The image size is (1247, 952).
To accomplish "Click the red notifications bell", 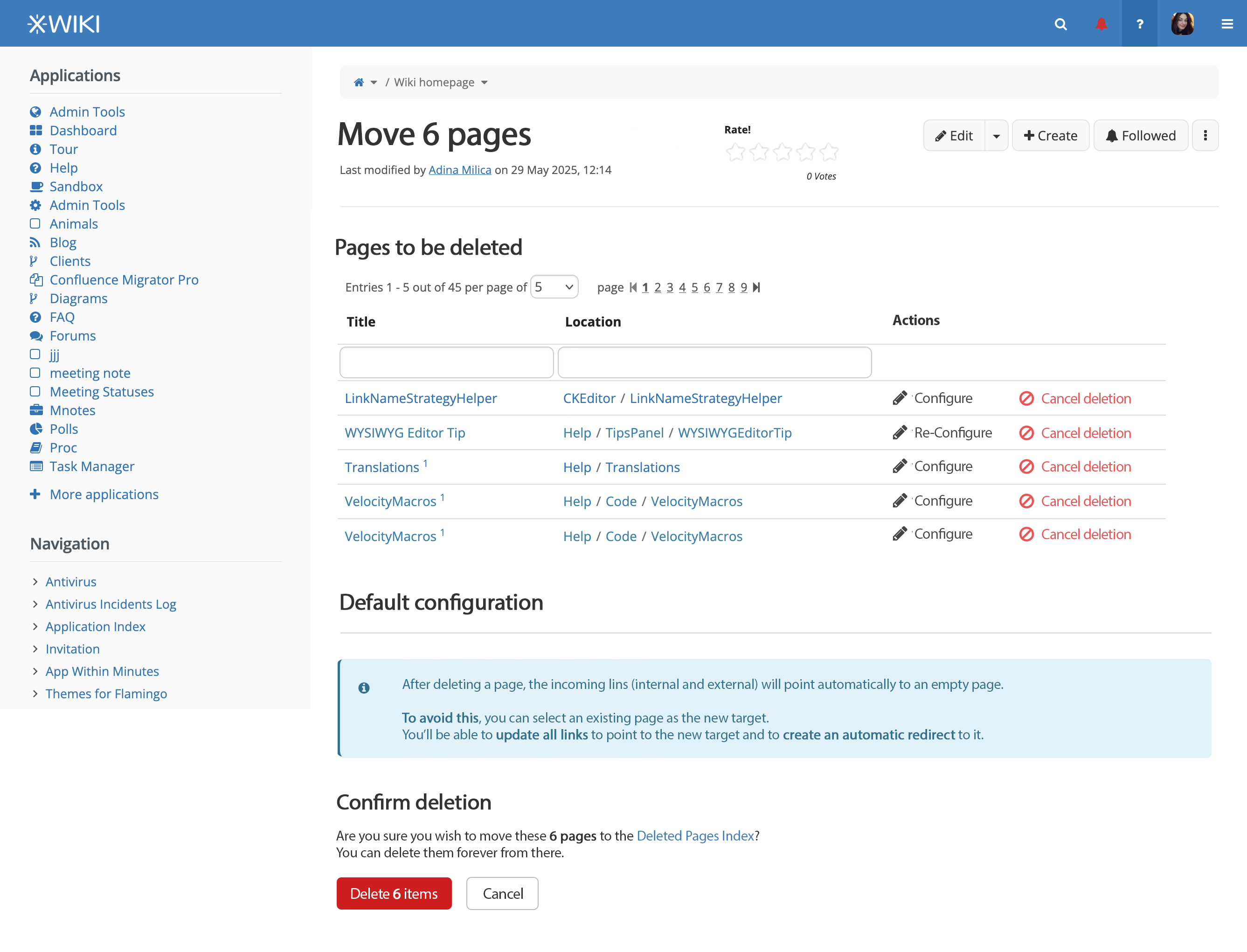I will point(1101,24).
